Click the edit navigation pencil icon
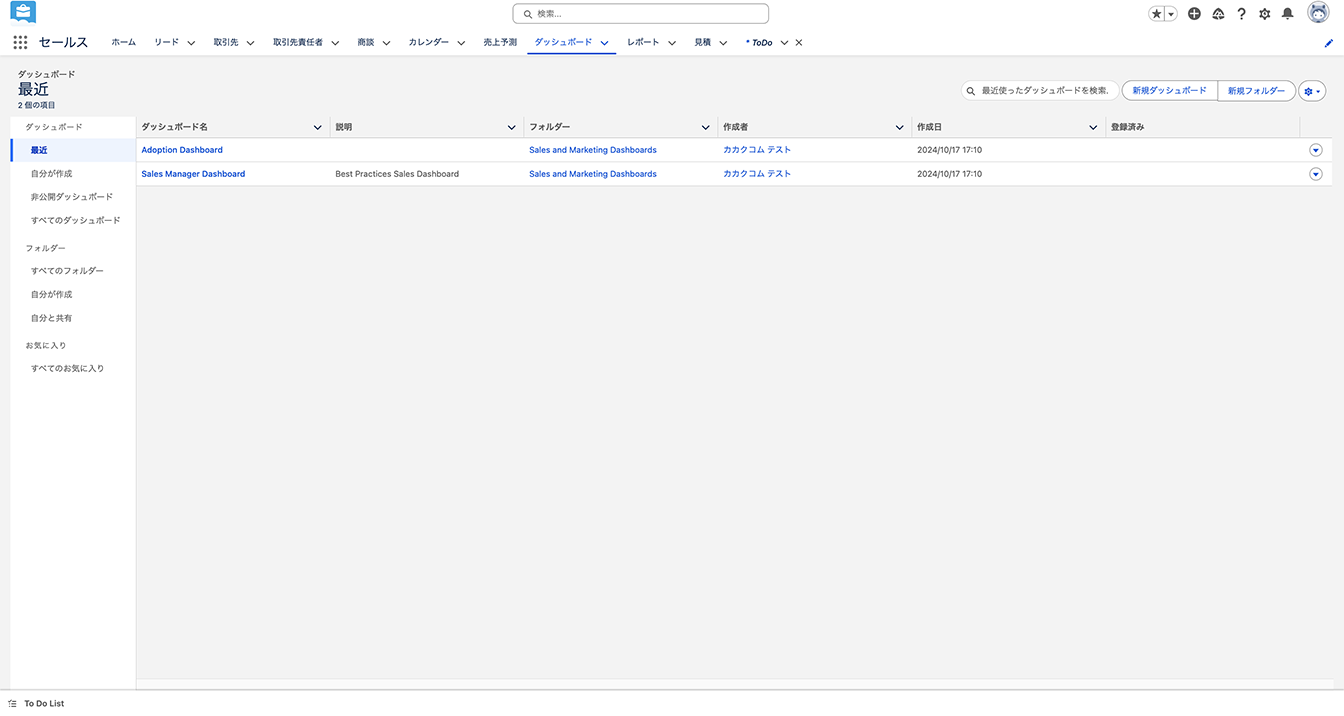The image size is (1344, 716). (x=1329, y=43)
